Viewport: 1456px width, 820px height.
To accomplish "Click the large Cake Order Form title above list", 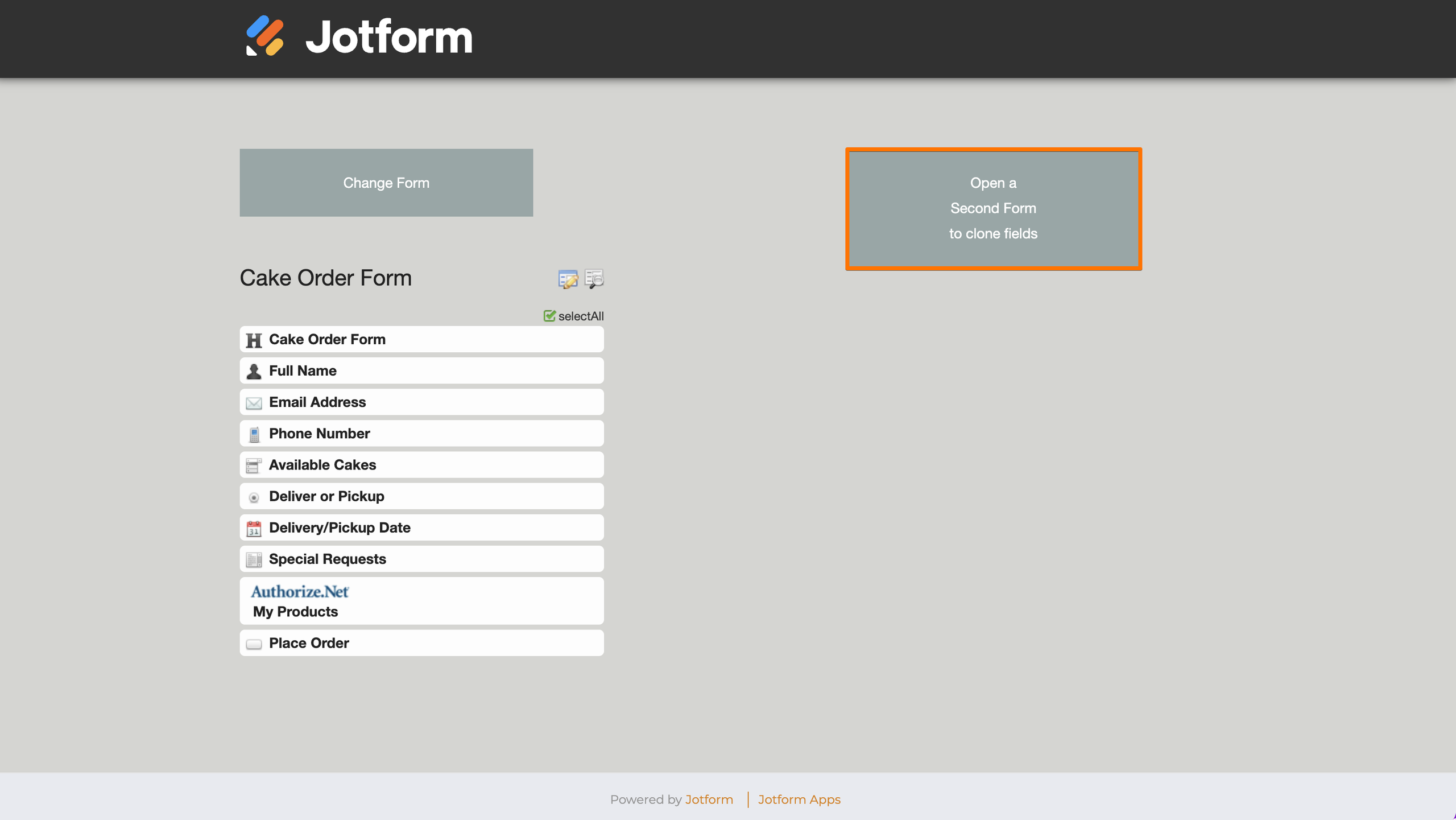I will 325,278.
